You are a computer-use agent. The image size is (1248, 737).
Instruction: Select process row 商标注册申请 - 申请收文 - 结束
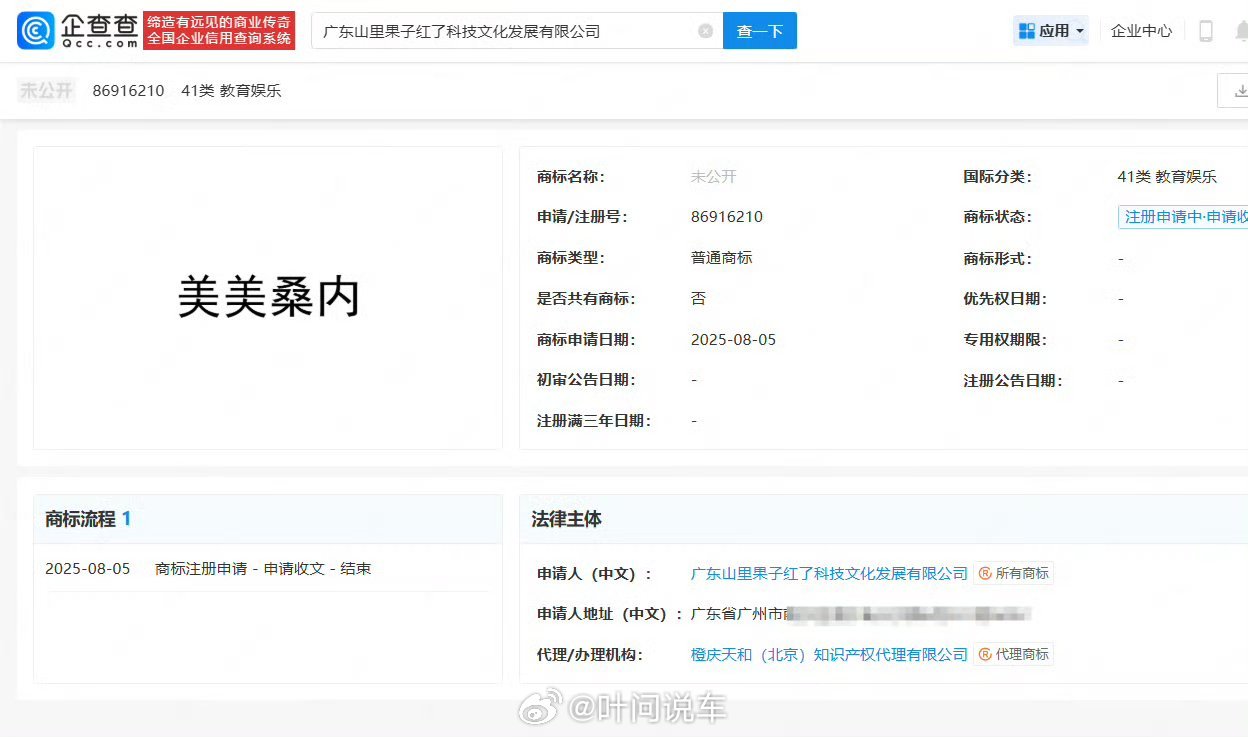tap(263, 569)
